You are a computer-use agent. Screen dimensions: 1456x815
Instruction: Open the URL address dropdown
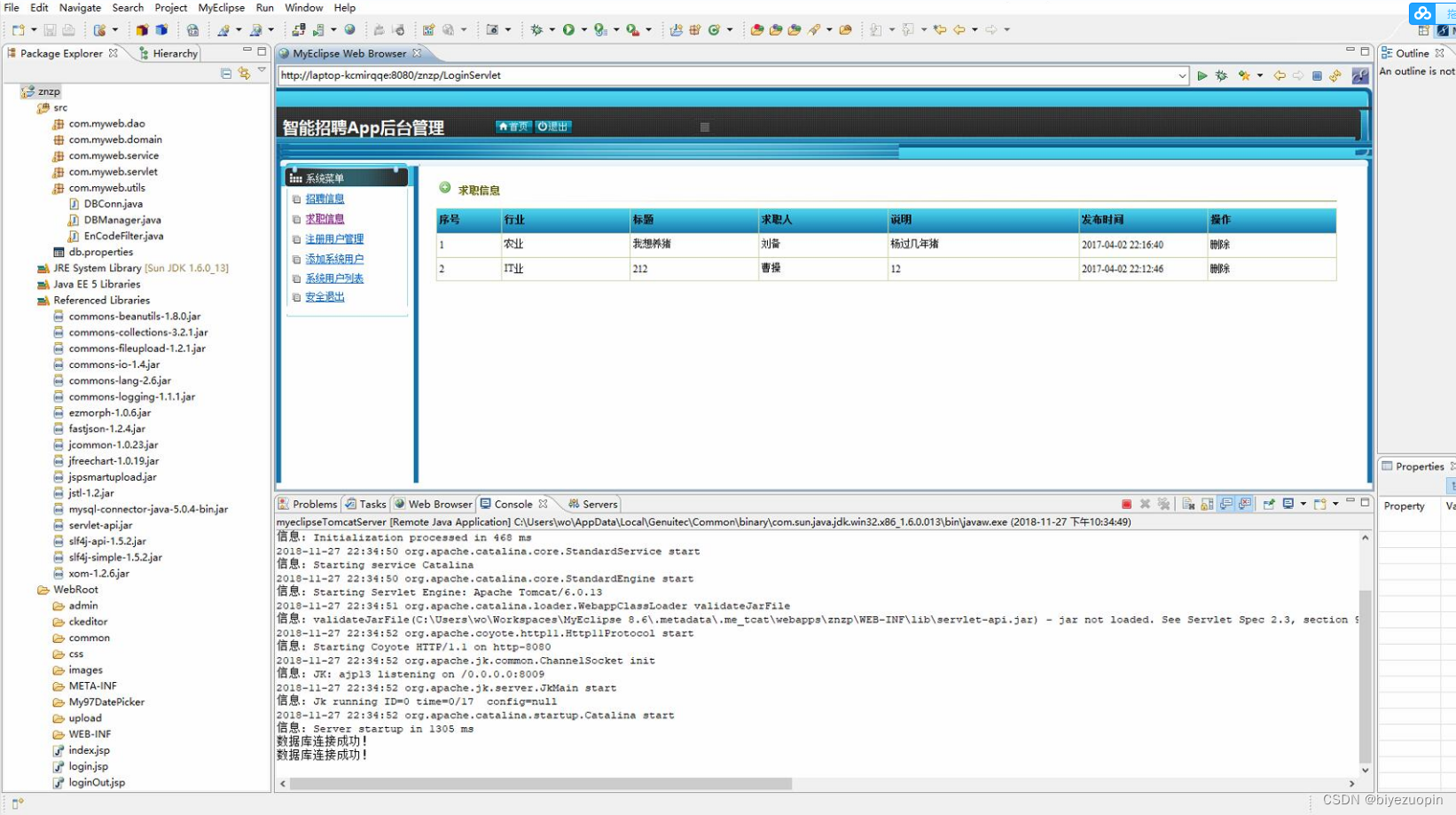1182,76
